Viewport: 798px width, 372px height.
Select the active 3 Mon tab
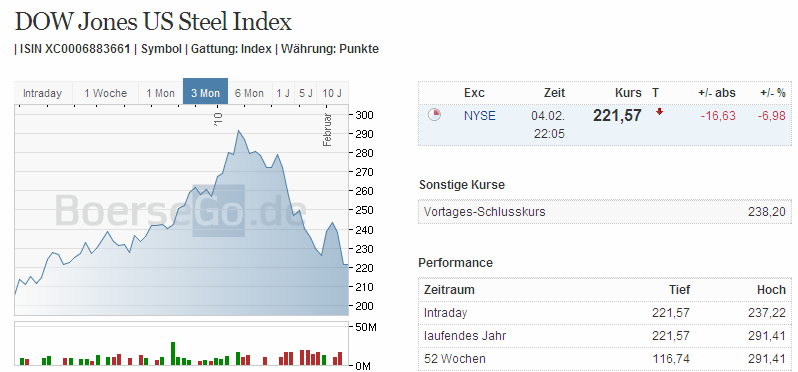(206, 91)
